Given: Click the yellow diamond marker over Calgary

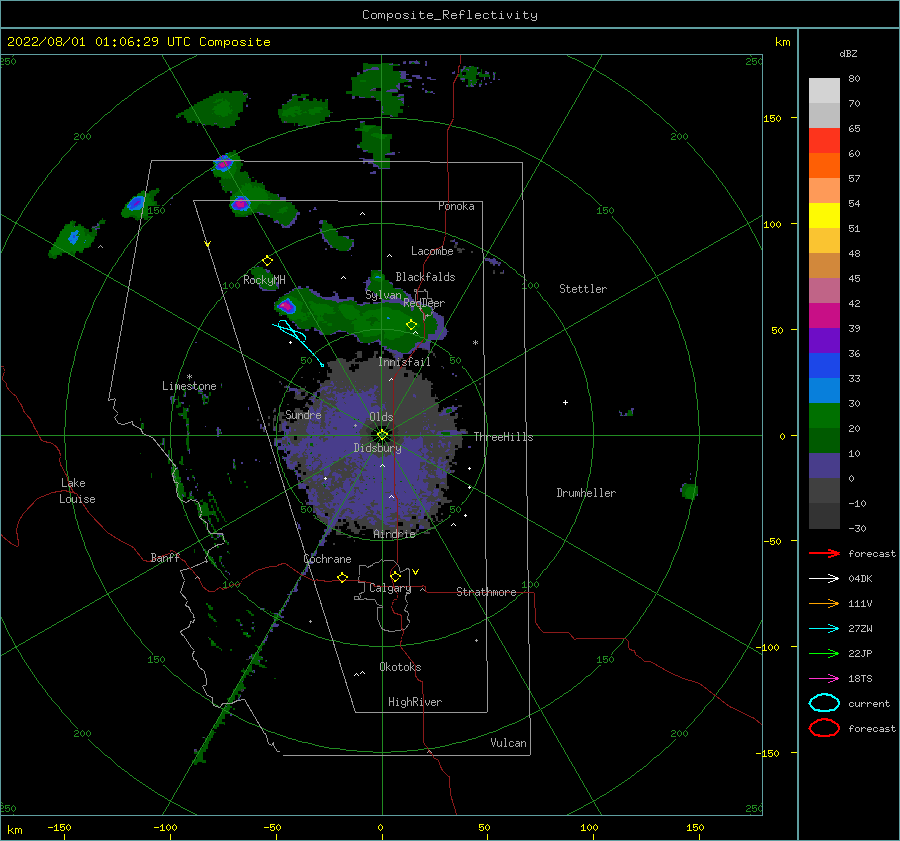Looking at the screenshot, I should pos(395,576).
